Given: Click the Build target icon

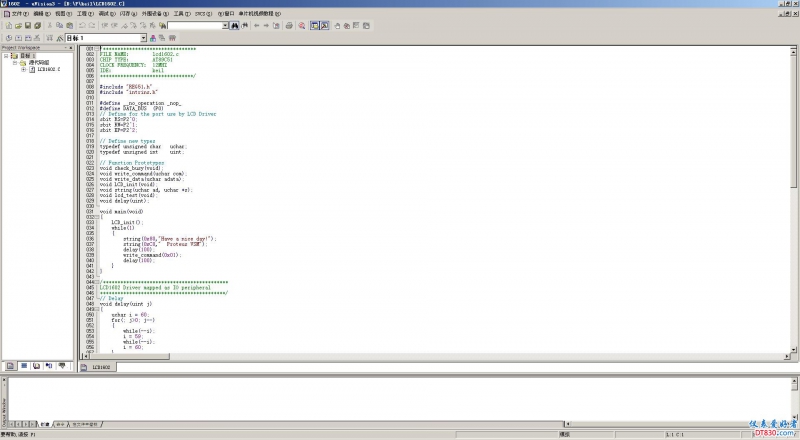Looking at the screenshot, I should [16, 37].
